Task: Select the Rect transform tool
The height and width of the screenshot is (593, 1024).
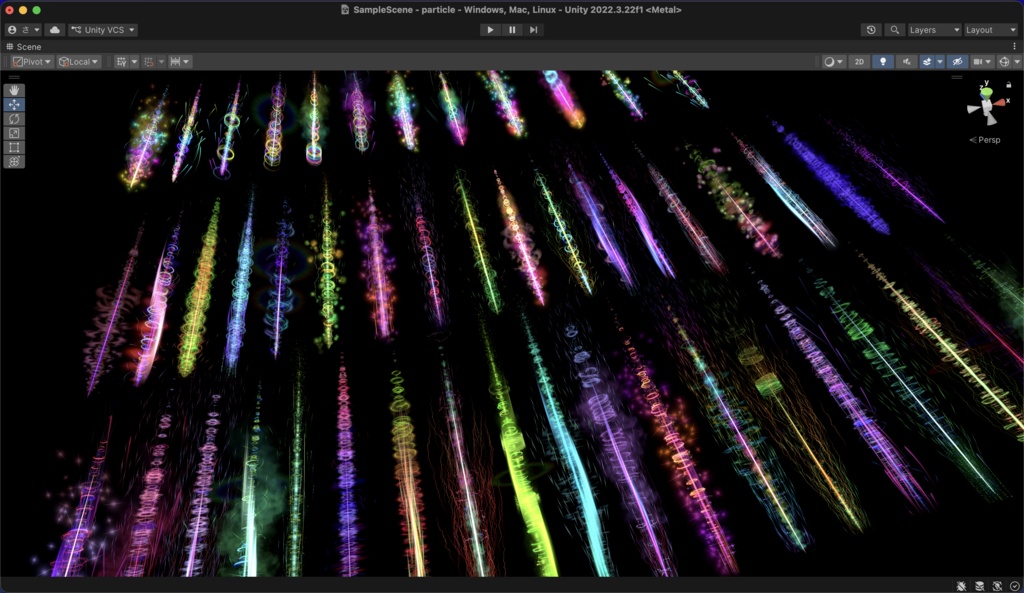Action: click(x=13, y=147)
